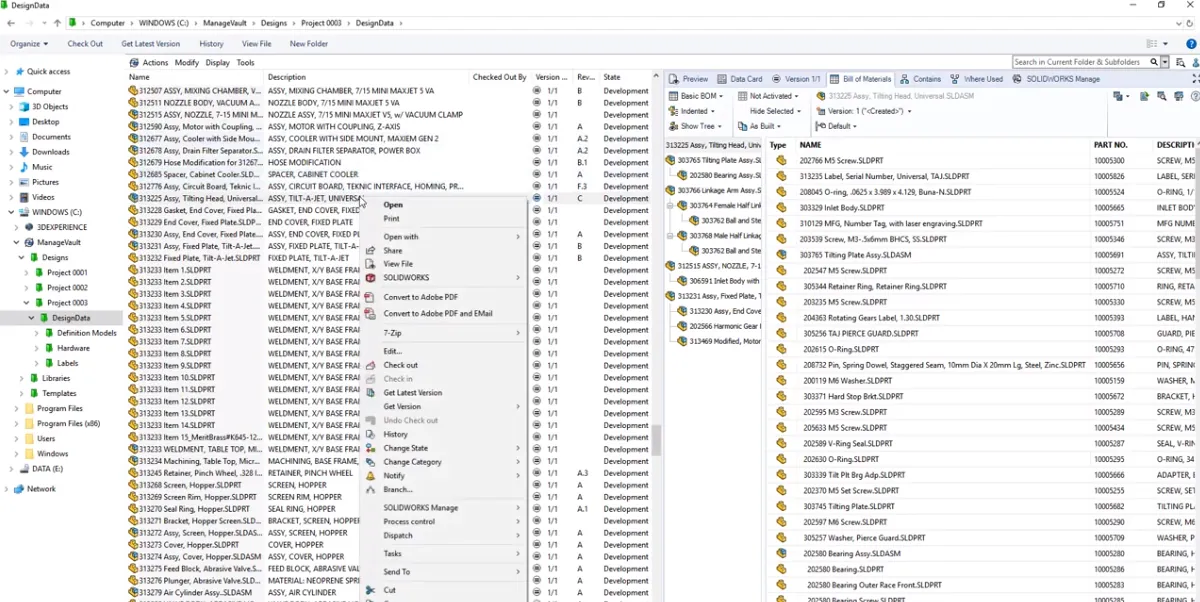This screenshot has width=1200, height=602.
Task: Select 303329 Inlet Body.SLDPRT BOM row
Action: pyautogui.click(x=844, y=208)
